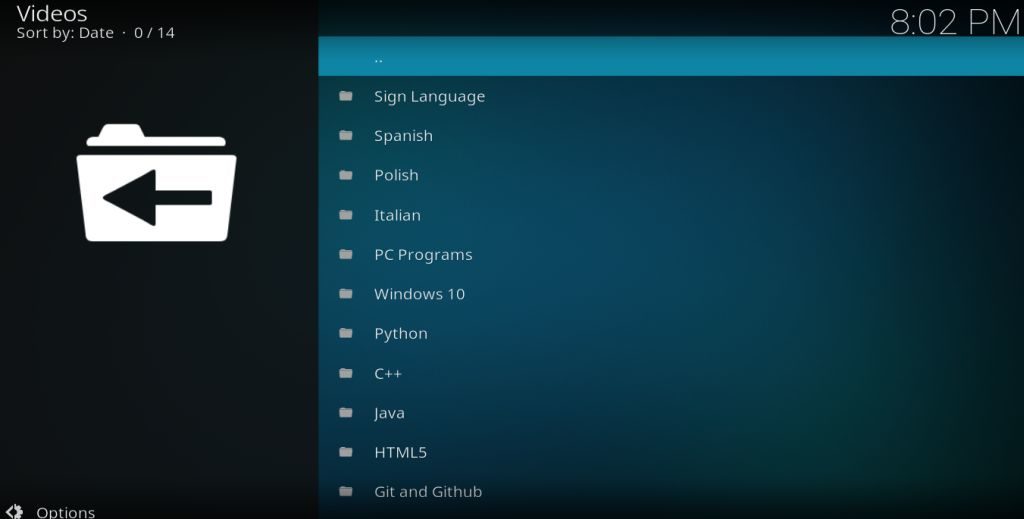
Task: Click the Spanish folder icon
Action: click(345, 135)
